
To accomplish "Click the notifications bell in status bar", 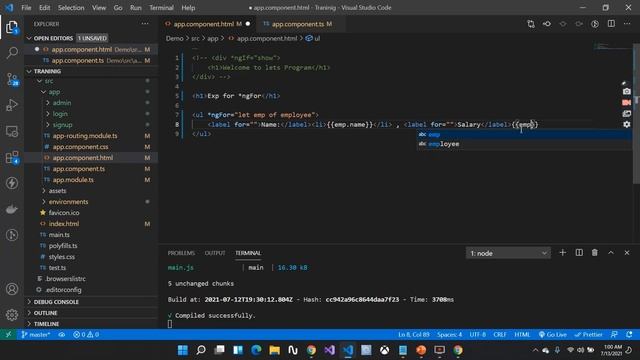I will tap(629, 334).
